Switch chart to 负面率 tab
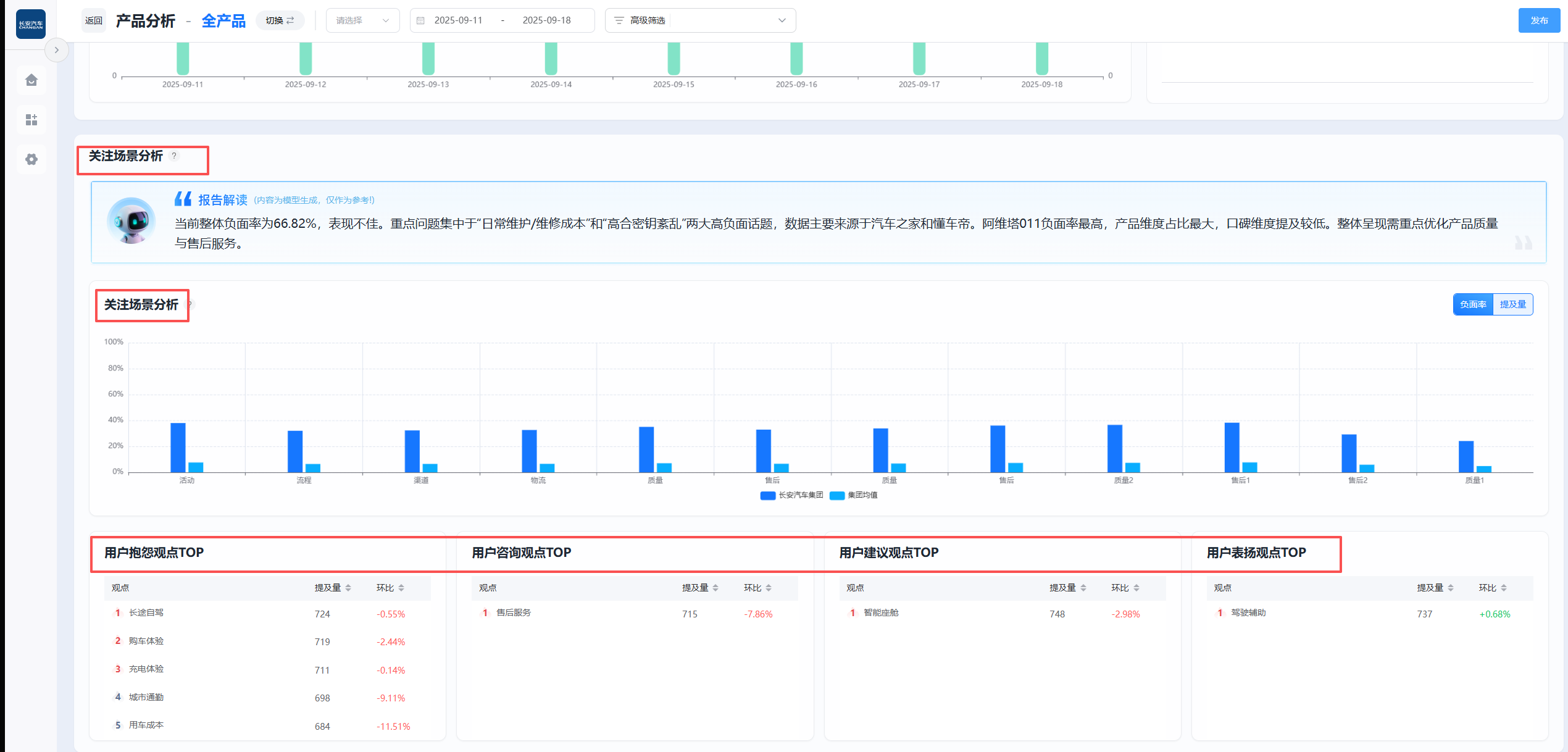 (x=1473, y=304)
